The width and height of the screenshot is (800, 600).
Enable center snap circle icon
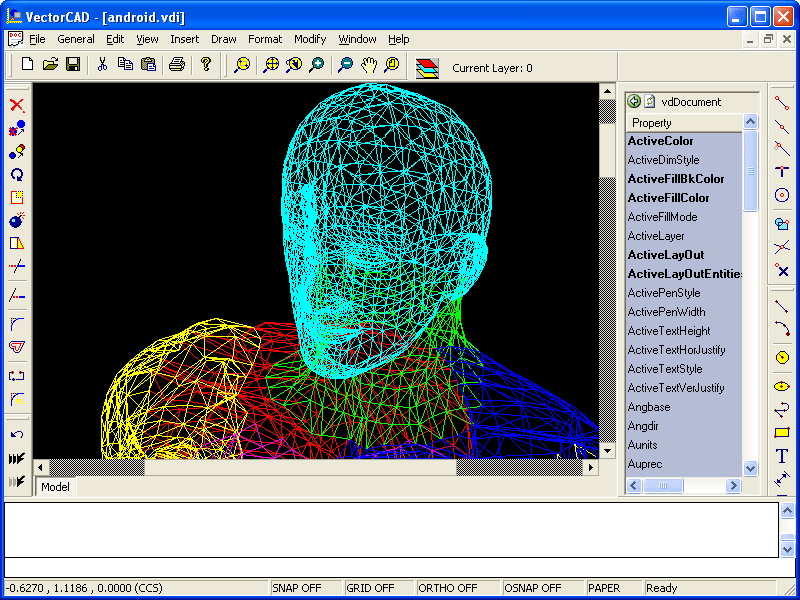(x=782, y=195)
